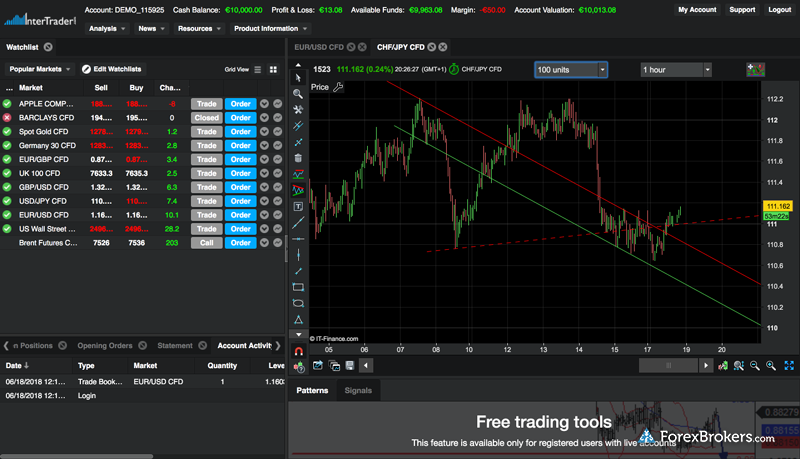This screenshot has width=800, height=459.
Task: Expand chevron dropdown for USD/JPY CFD row
Action: [264, 201]
